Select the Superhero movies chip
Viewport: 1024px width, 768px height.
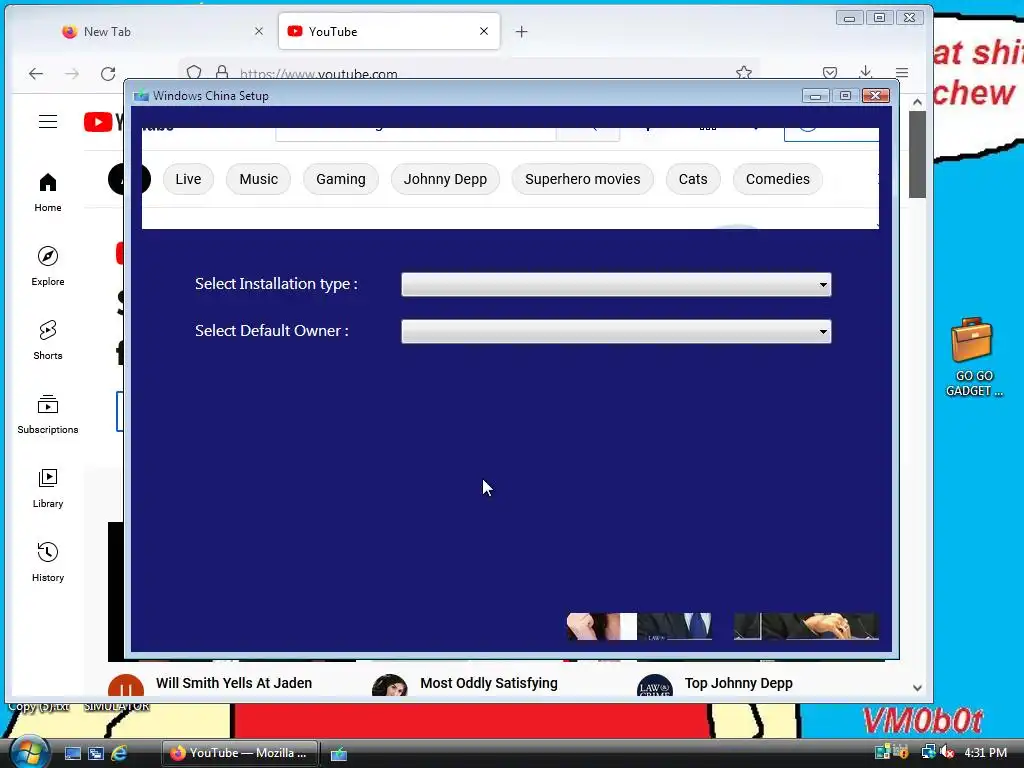point(583,179)
